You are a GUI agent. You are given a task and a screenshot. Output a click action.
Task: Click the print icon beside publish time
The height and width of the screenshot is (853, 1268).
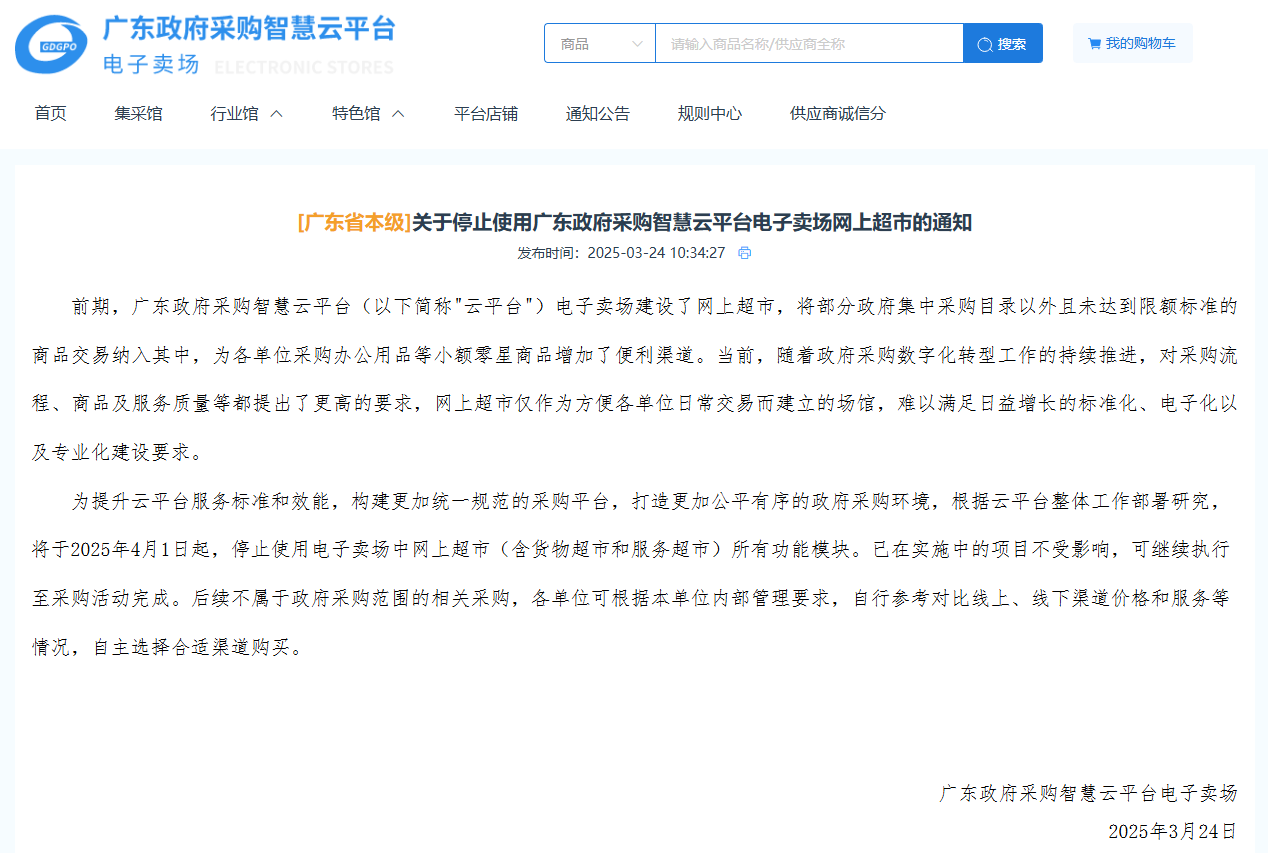744,253
